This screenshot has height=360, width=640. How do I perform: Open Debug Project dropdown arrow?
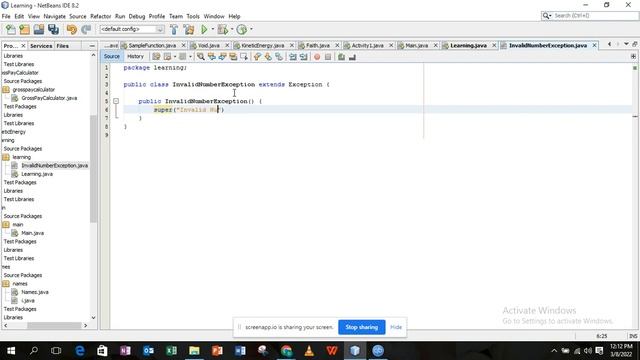coord(232,29)
